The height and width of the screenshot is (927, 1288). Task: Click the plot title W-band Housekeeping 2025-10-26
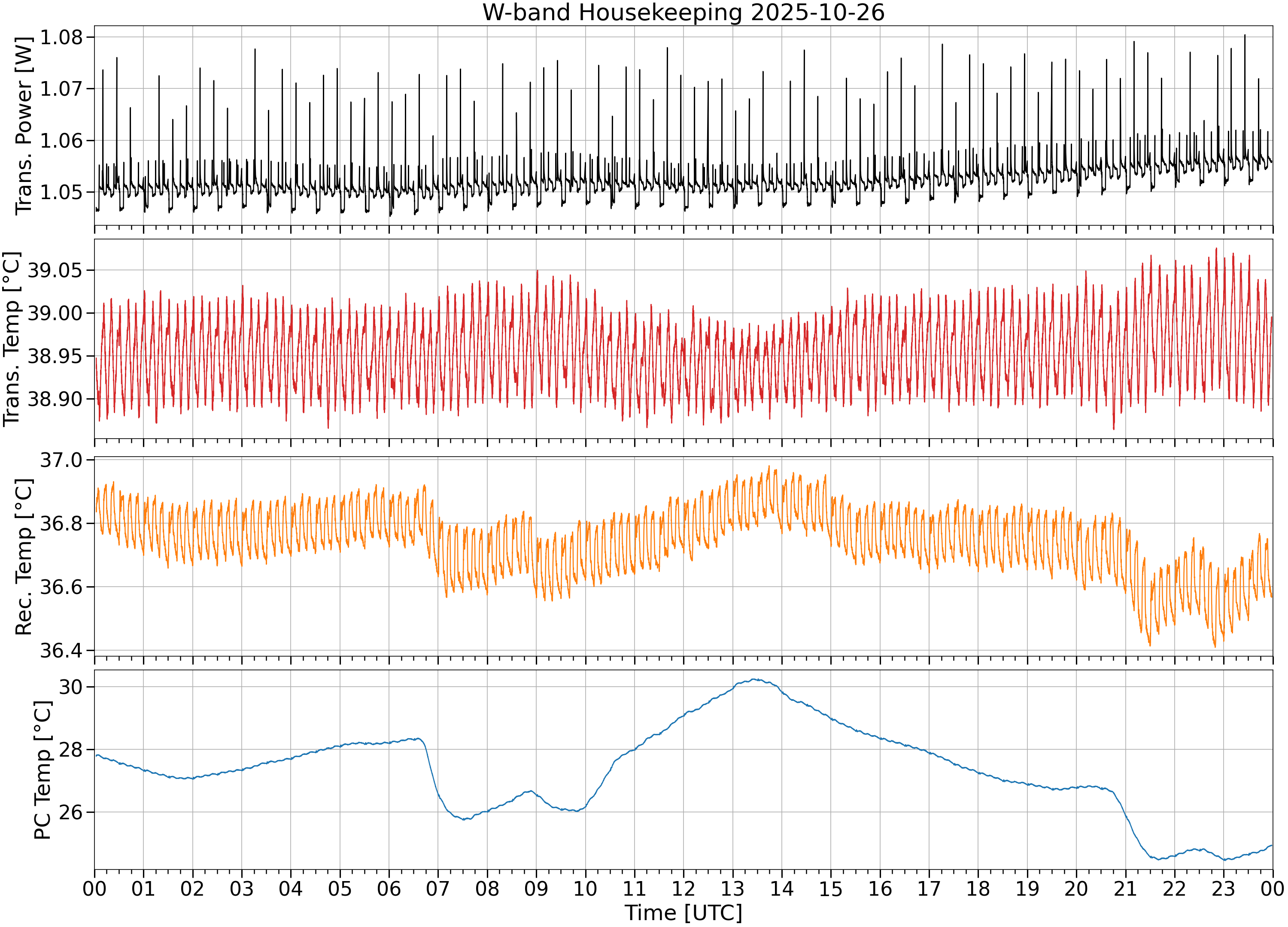tap(683, 12)
